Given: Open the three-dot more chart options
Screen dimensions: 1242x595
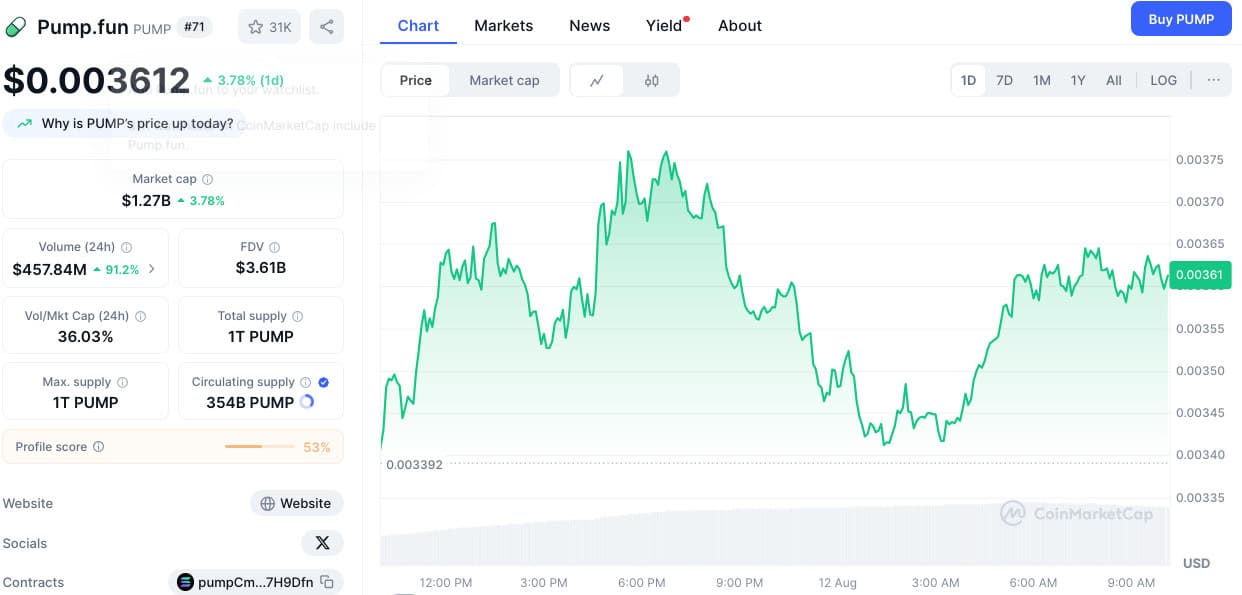Looking at the screenshot, I should pyautogui.click(x=1213, y=80).
